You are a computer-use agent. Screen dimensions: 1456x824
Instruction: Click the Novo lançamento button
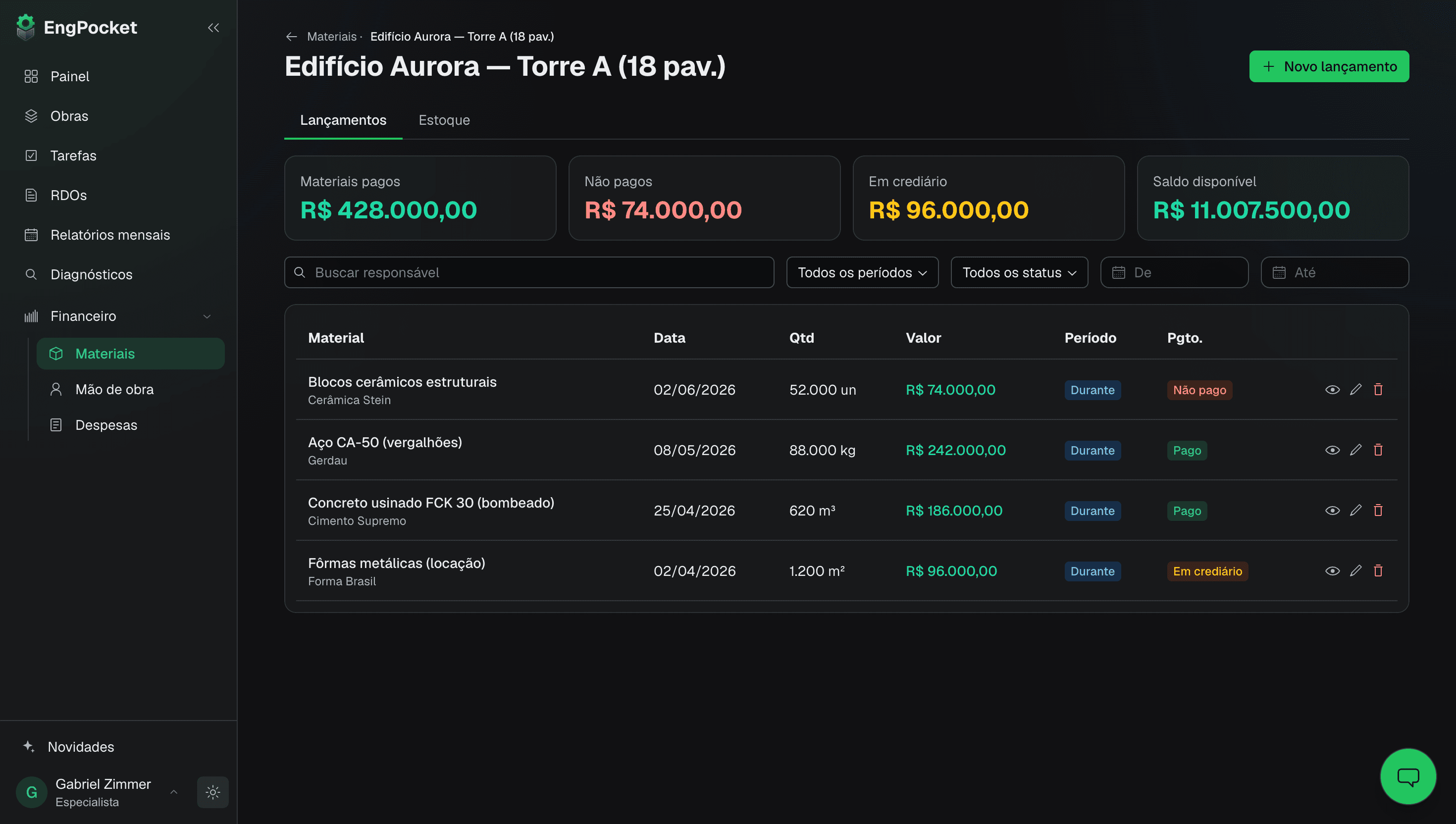[x=1329, y=66]
